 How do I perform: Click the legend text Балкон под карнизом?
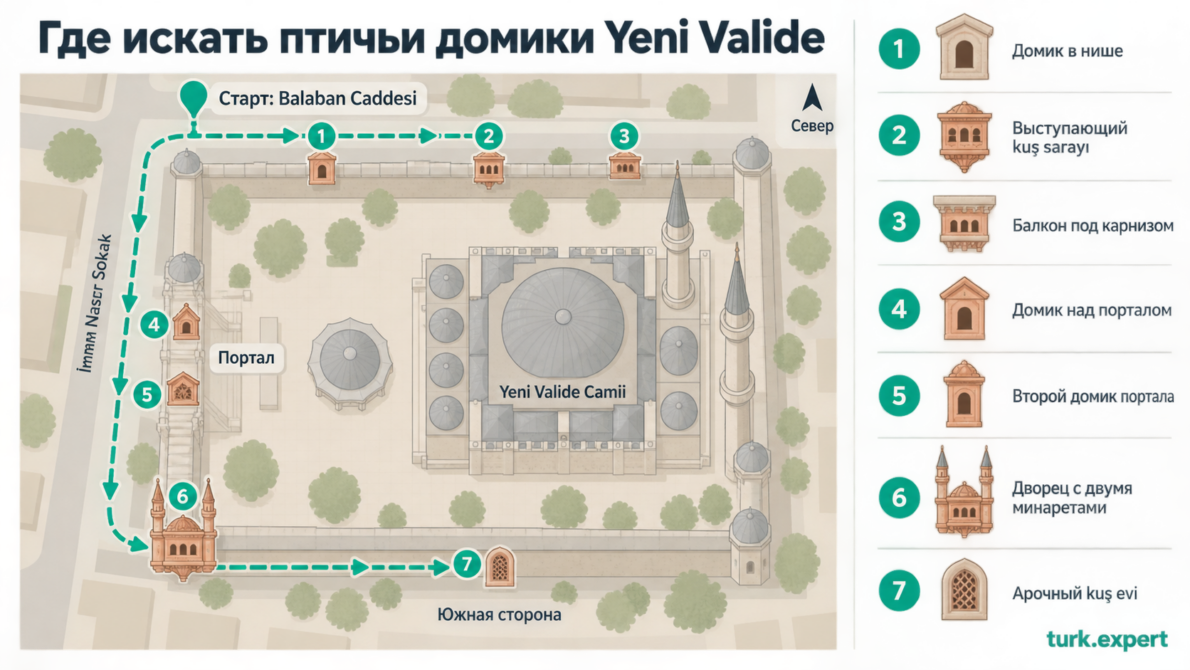click(1093, 225)
